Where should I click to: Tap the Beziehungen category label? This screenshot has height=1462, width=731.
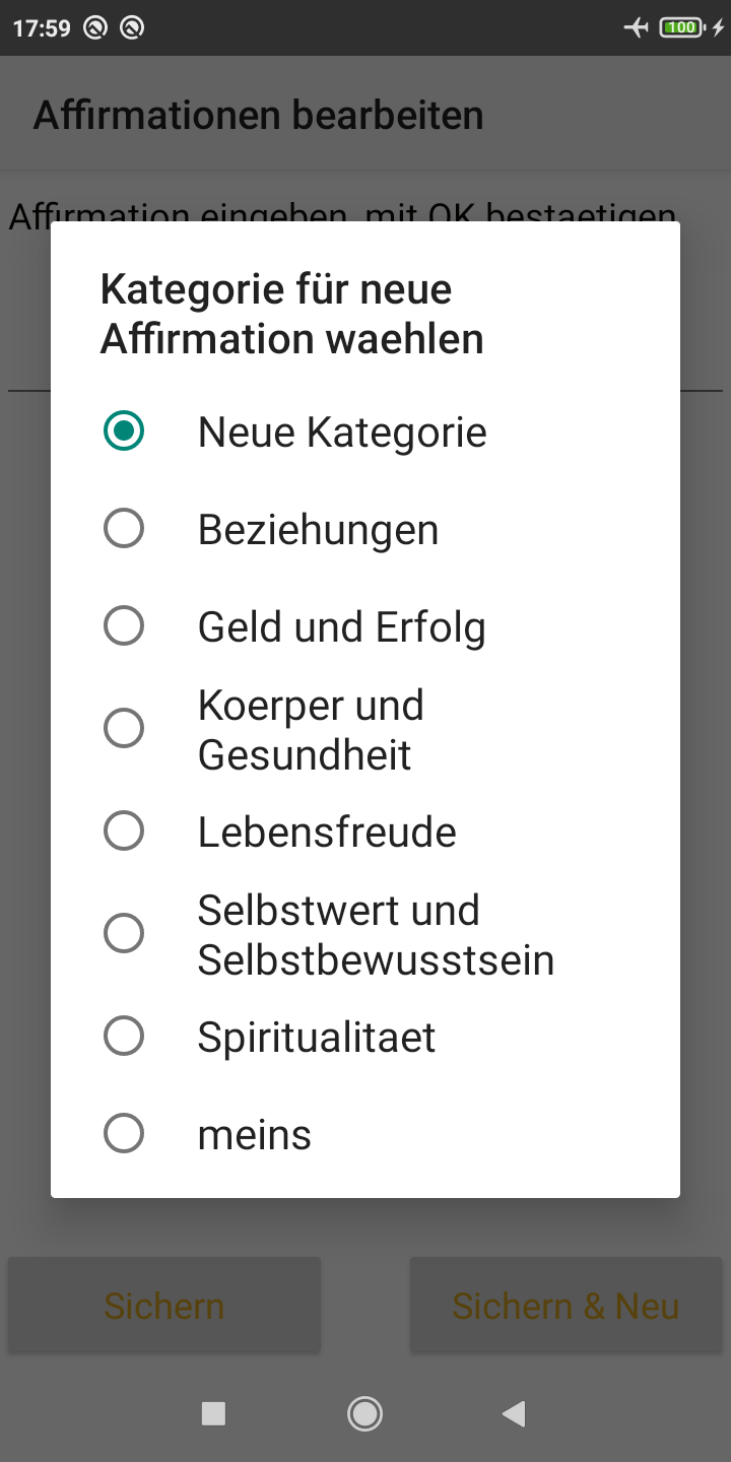[x=318, y=529]
